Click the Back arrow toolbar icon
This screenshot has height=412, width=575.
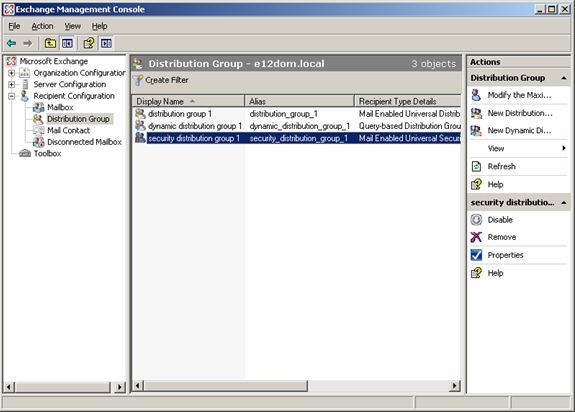[11, 43]
